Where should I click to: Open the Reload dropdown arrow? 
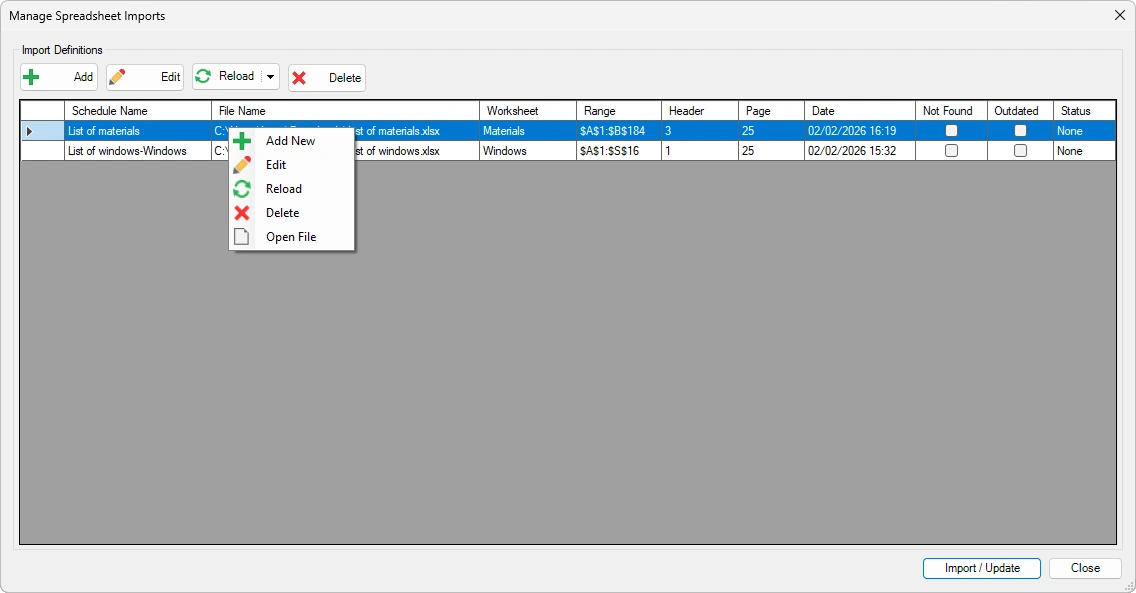click(x=268, y=77)
